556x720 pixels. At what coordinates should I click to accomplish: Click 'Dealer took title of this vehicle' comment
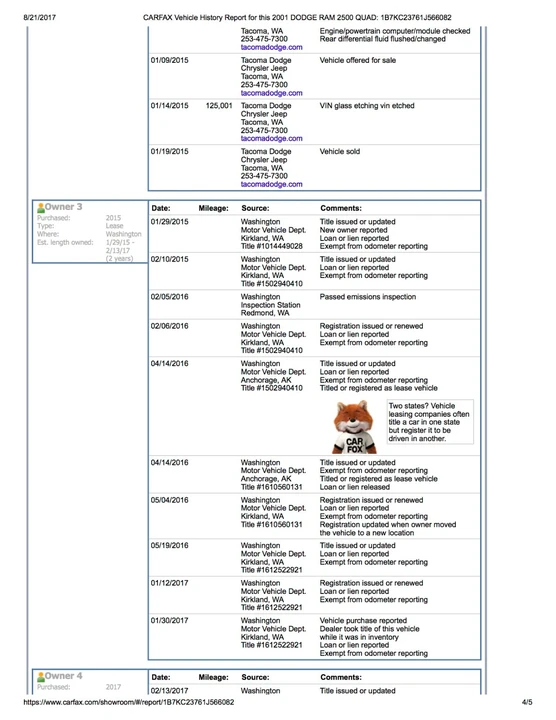pos(370,629)
